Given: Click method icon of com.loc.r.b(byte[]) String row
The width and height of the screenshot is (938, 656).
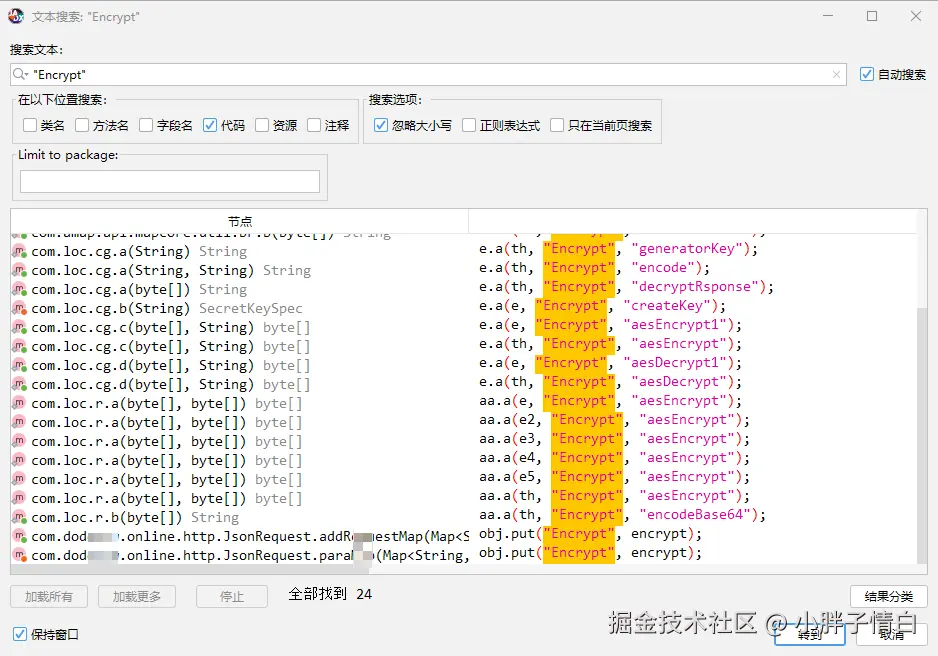Looking at the screenshot, I should click(20, 517).
